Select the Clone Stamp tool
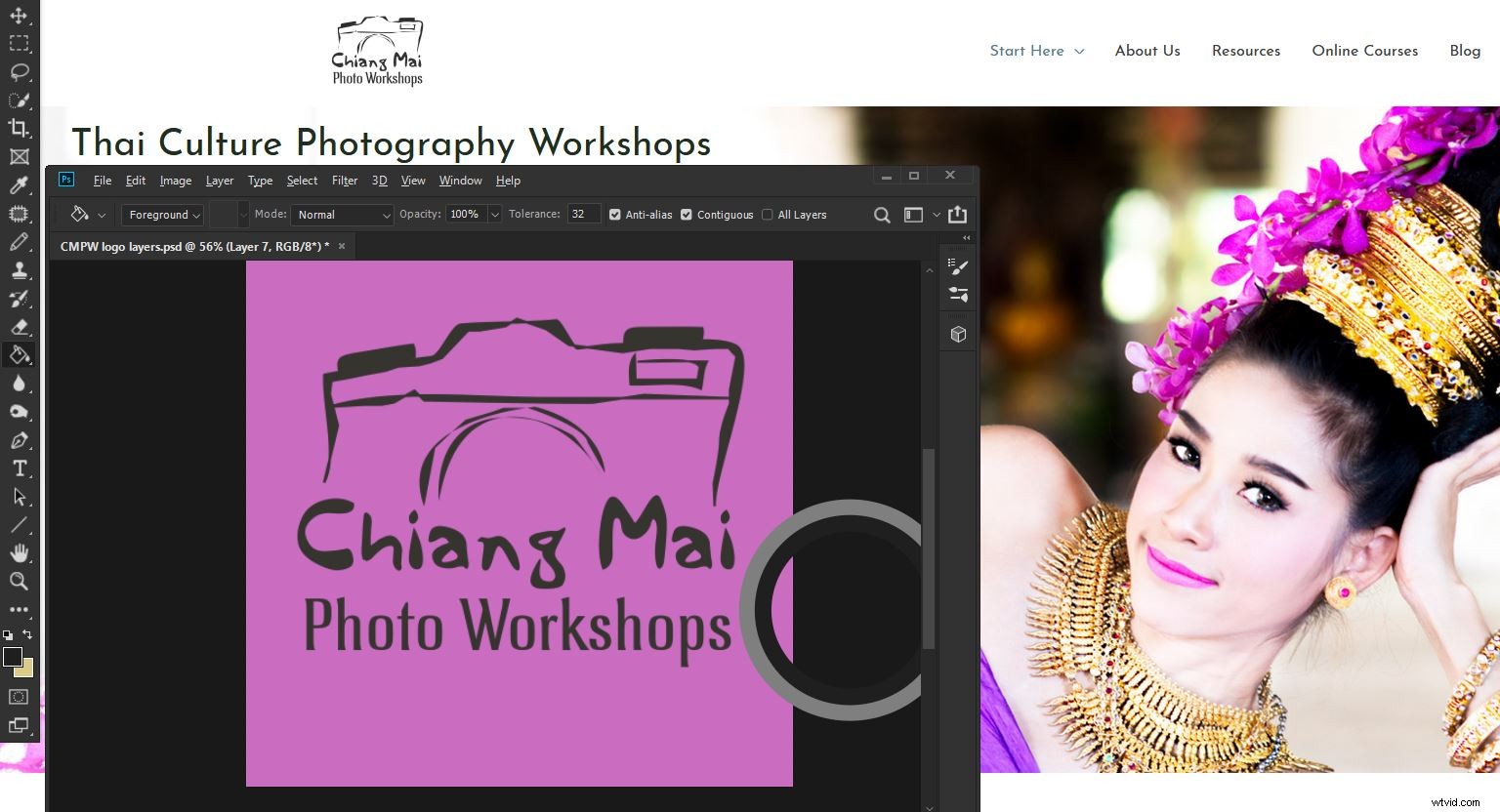 click(x=20, y=270)
